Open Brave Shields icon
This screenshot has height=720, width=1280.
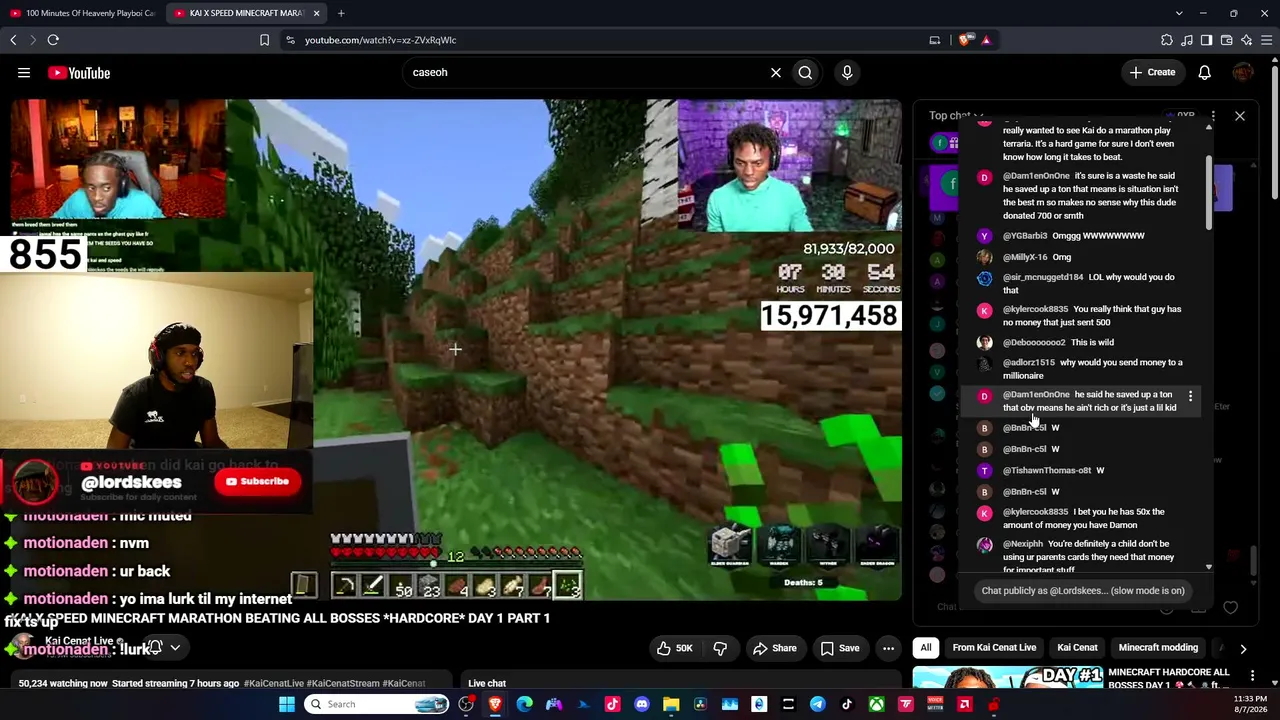[x=965, y=40]
